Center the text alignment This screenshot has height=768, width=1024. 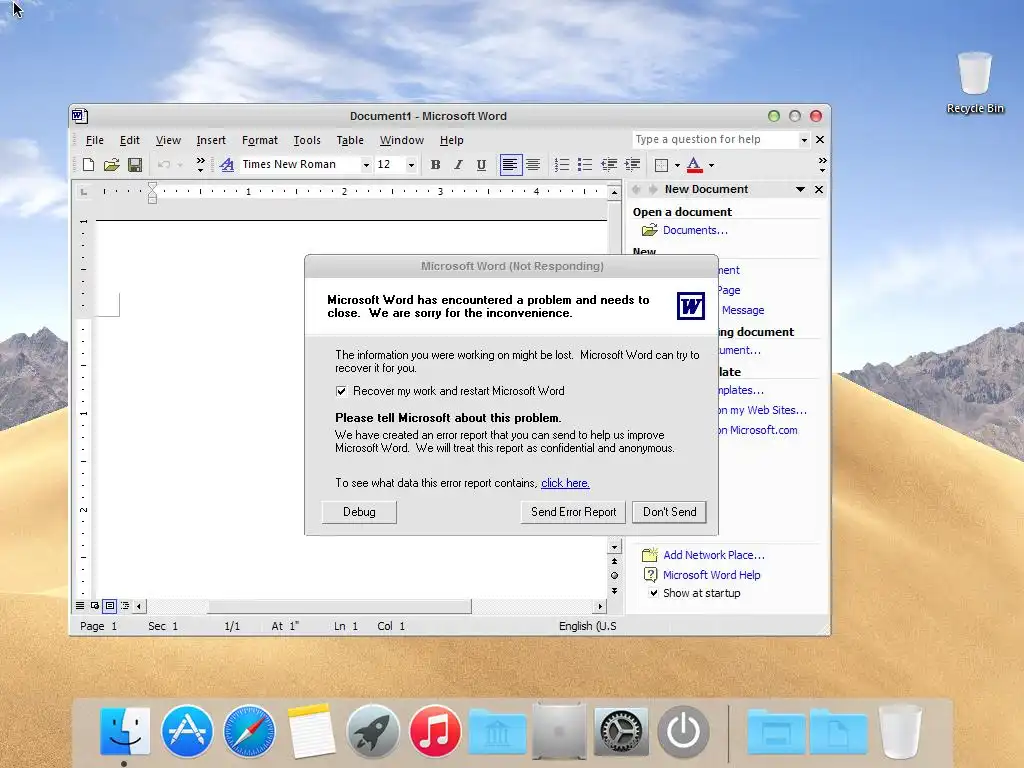coord(533,165)
